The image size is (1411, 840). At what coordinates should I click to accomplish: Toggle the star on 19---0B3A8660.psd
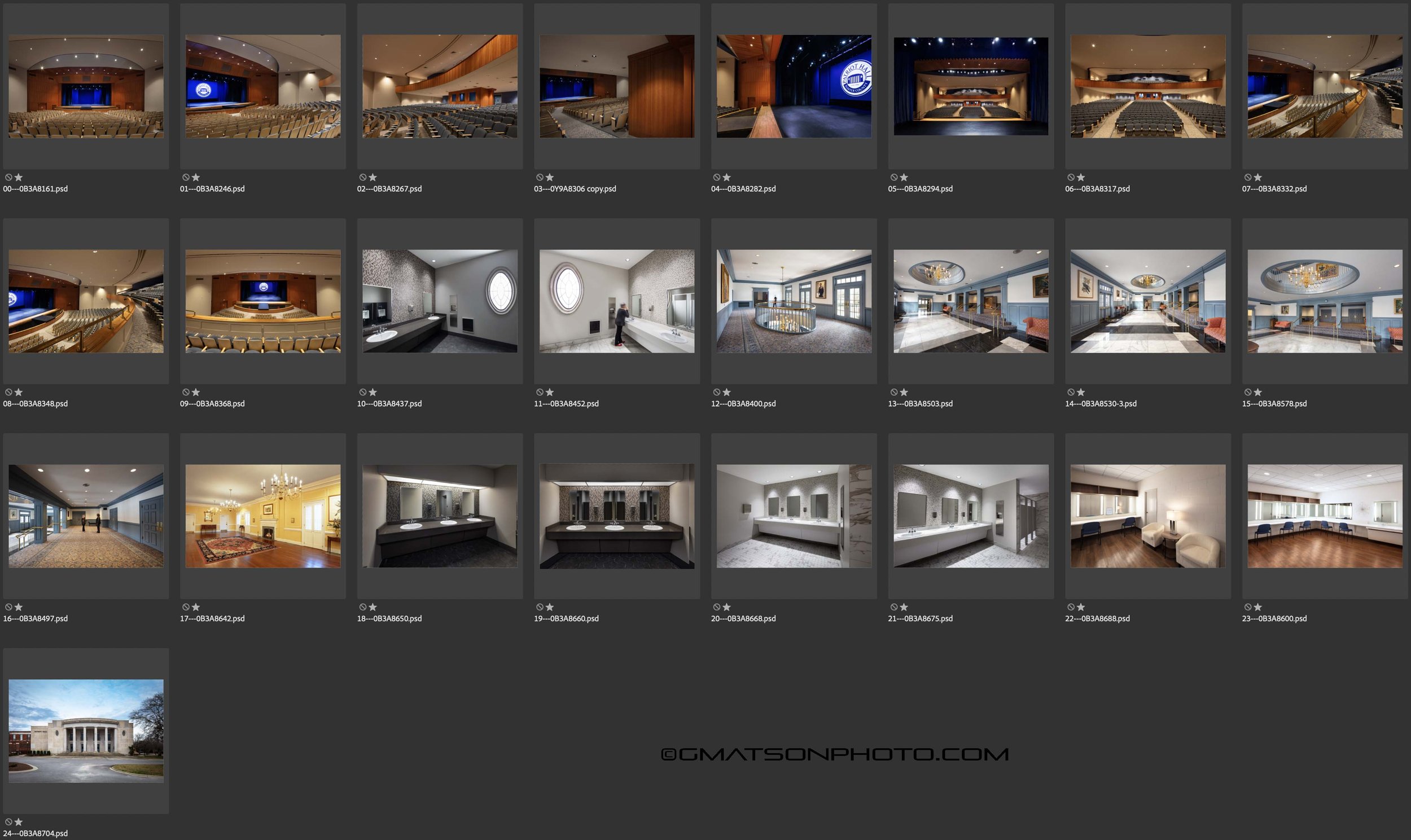(550, 607)
